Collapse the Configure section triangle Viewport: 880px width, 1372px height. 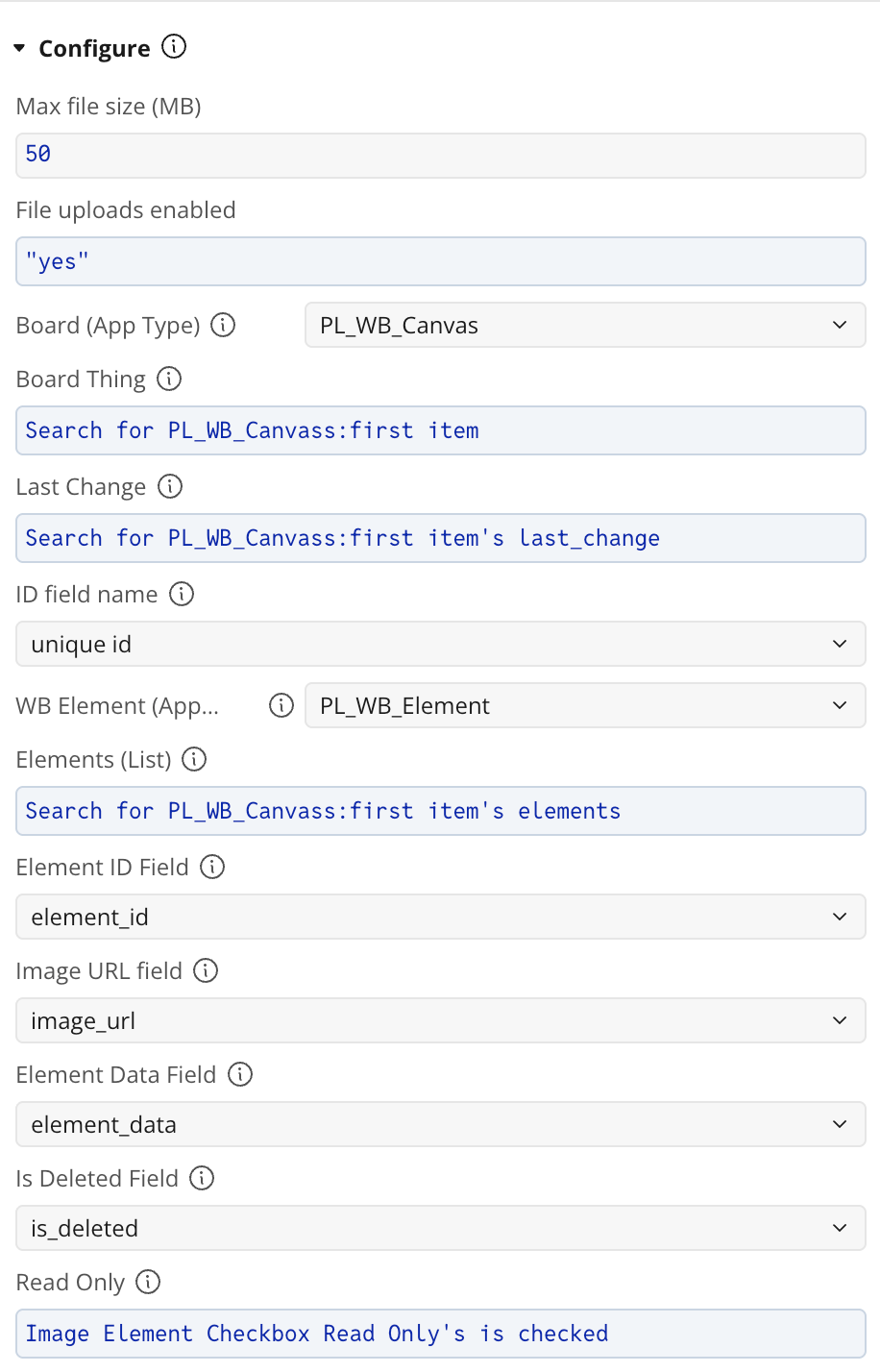point(19,47)
